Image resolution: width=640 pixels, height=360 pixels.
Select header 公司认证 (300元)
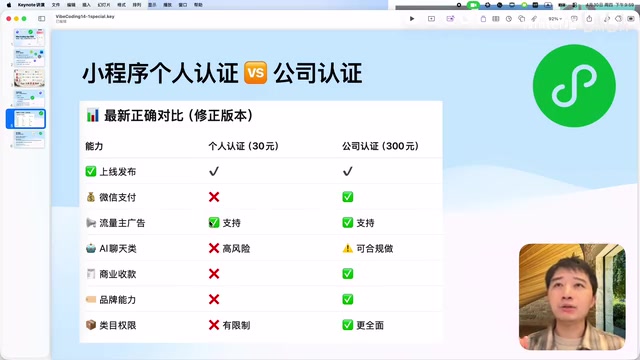coord(380,146)
